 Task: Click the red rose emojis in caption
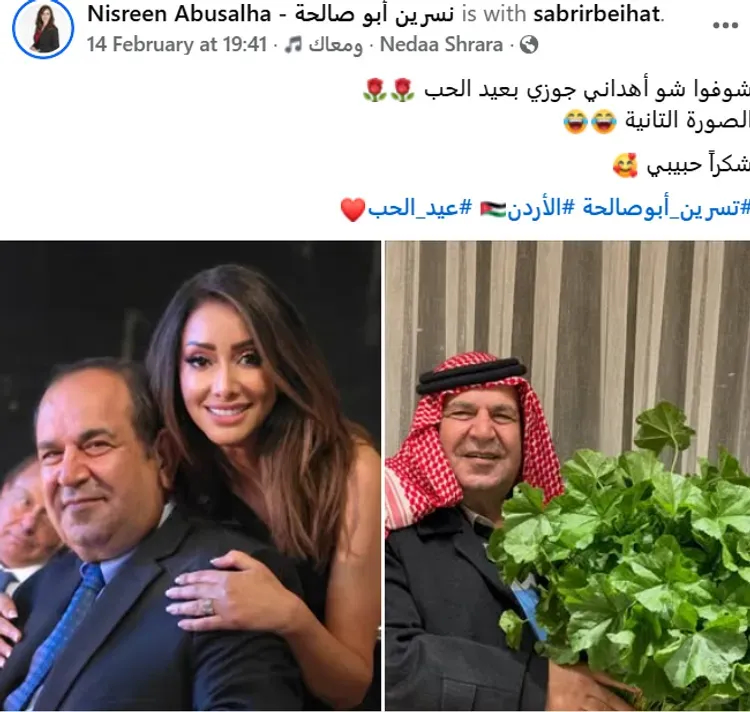(388, 90)
